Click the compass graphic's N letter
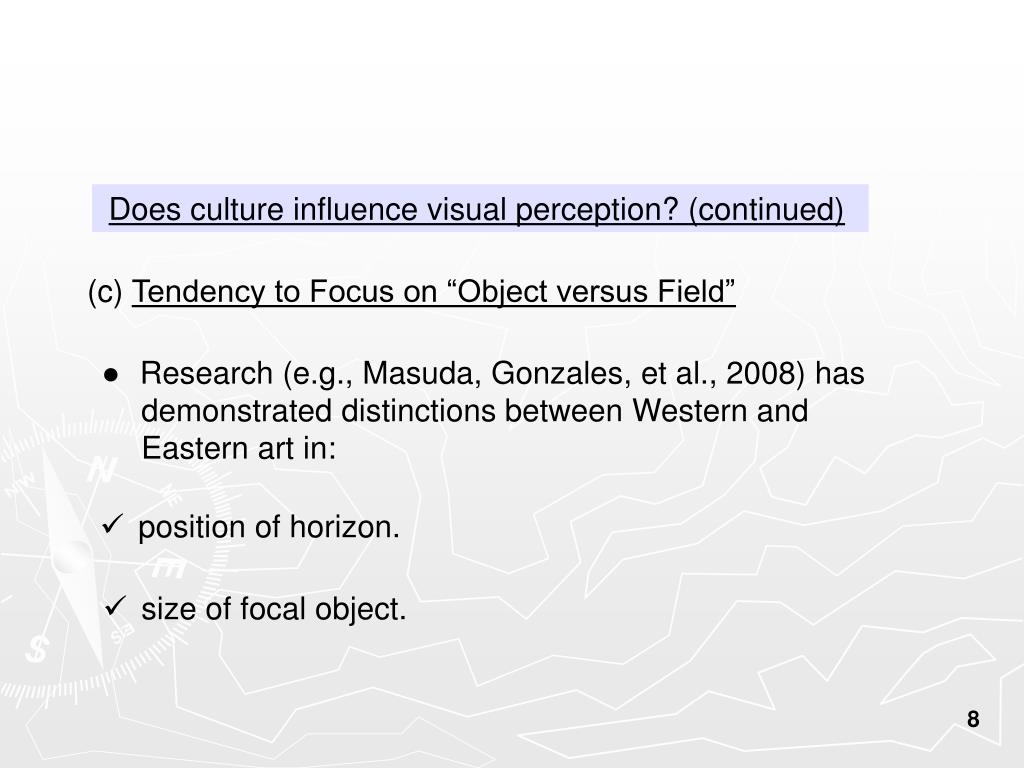 tap(102, 469)
